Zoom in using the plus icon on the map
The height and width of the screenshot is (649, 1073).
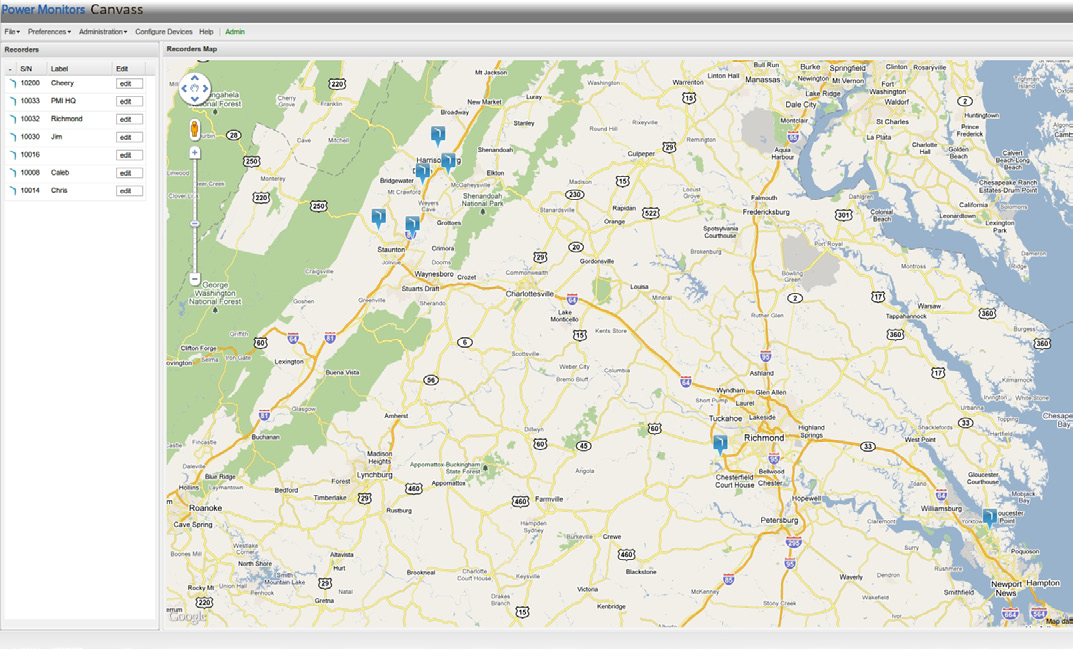click(195, 151)
